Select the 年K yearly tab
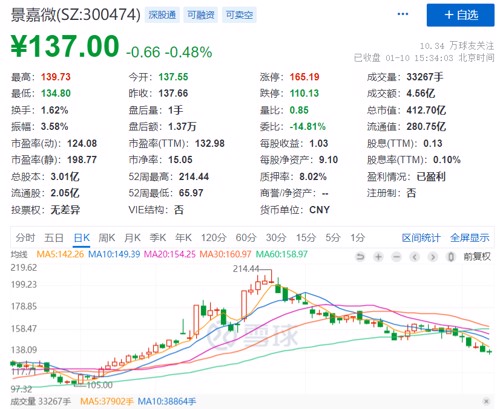Viewport: 500px width, 409px height. [183, 238]
